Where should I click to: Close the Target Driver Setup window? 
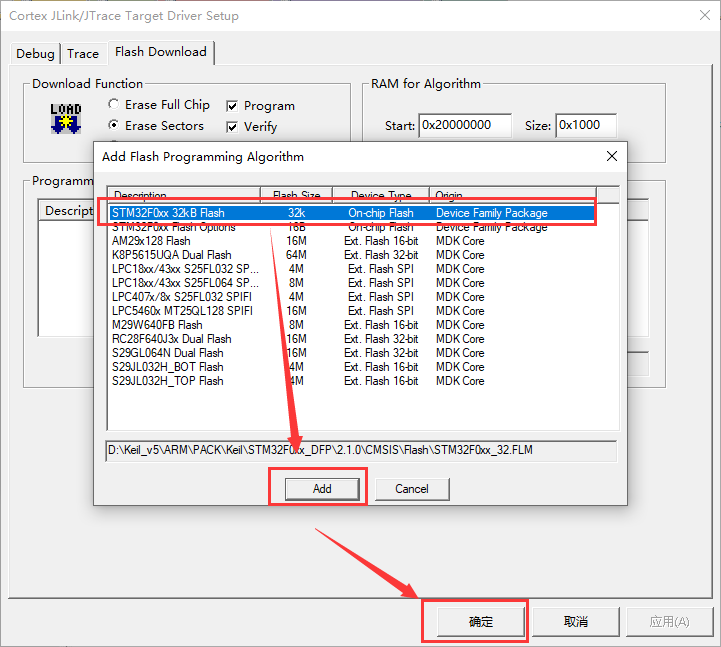click(x=704, y=15)
